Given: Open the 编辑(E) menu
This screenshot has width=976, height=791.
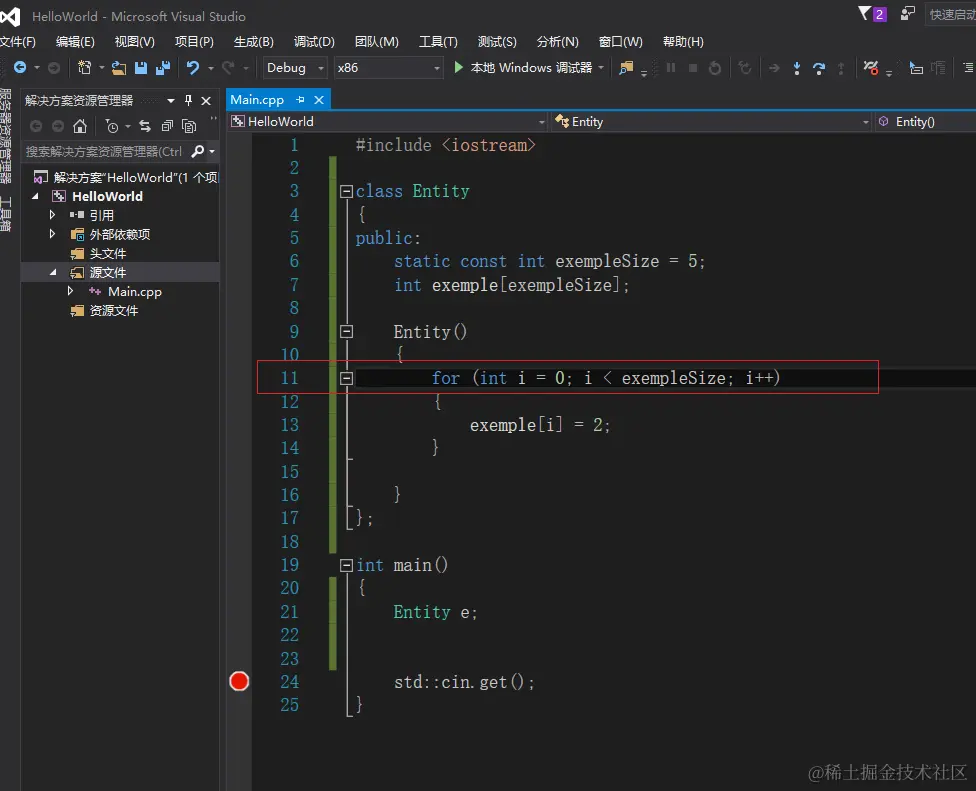Looking at the screenshot, I should (75, 41).
